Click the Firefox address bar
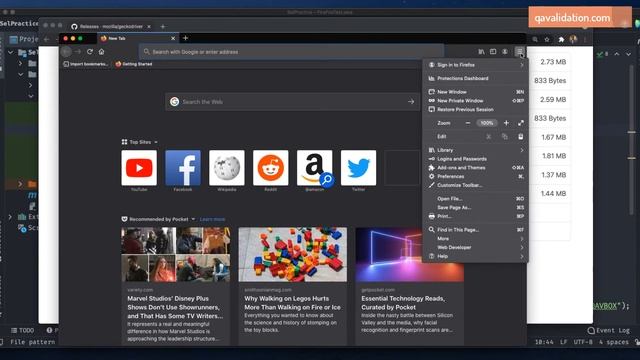The width and height of the screenshot is (640, 360). point(291,52)
